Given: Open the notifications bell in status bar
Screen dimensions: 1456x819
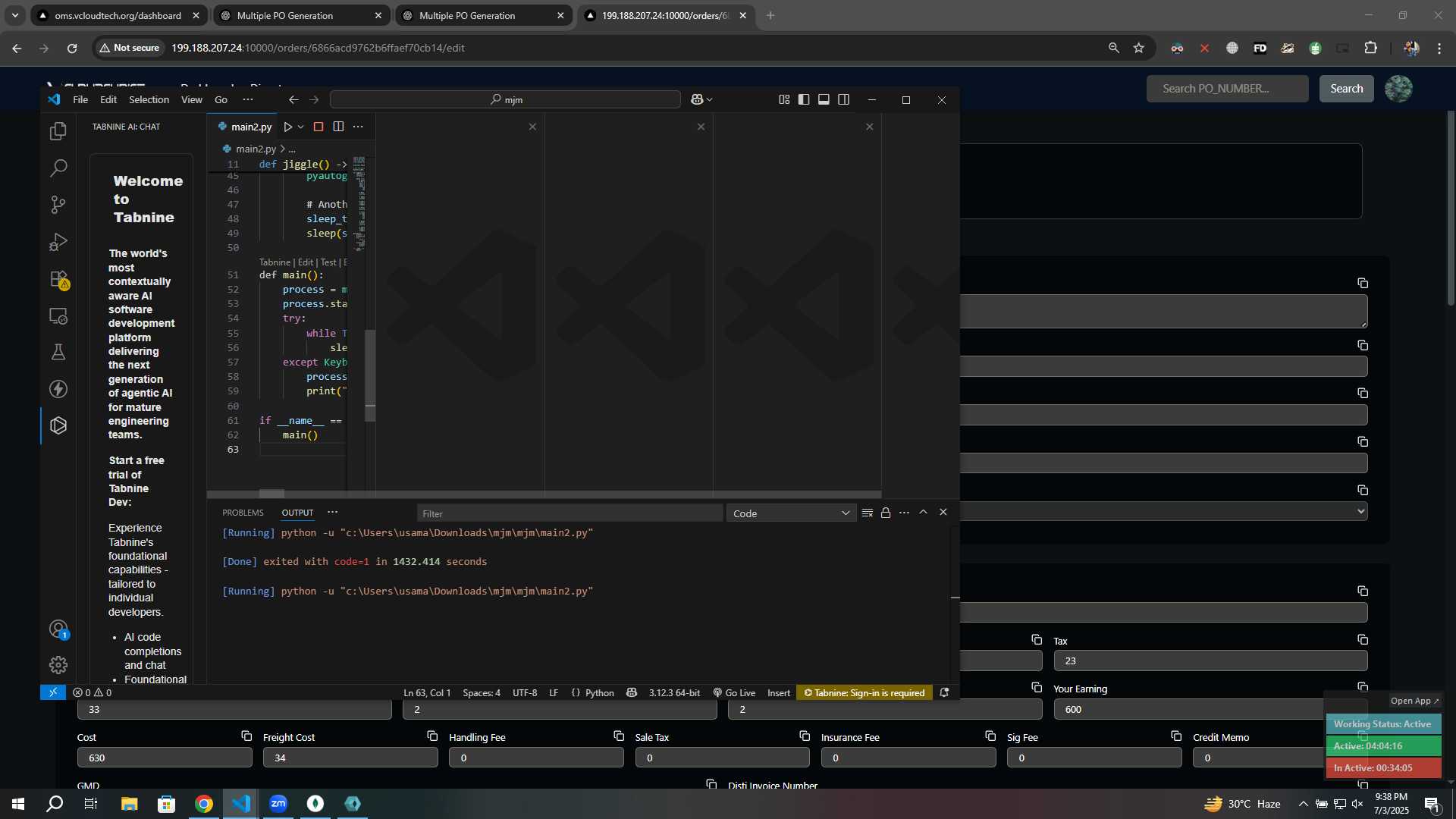Looking at the screenshot, I should [x=944, y=692].
